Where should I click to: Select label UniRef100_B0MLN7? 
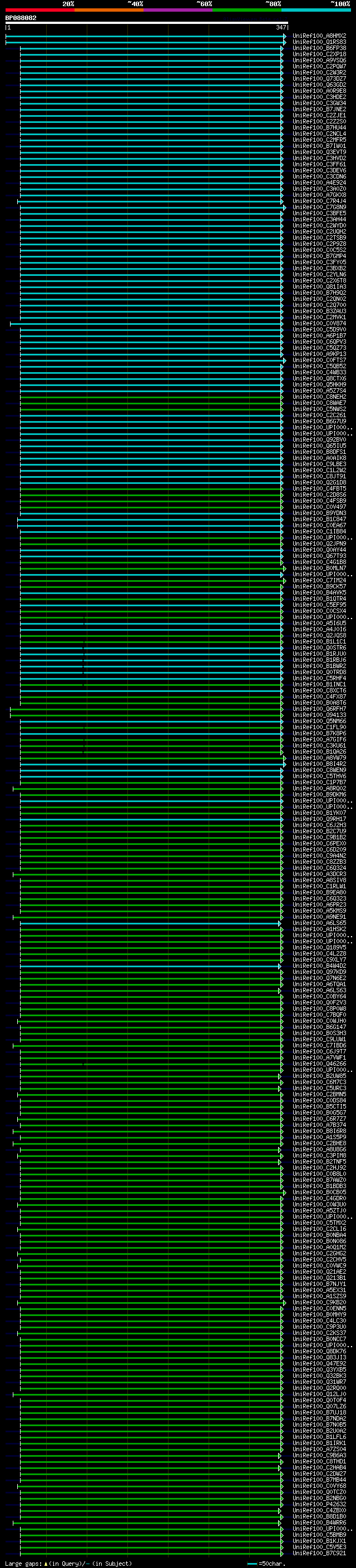[319, 568]
